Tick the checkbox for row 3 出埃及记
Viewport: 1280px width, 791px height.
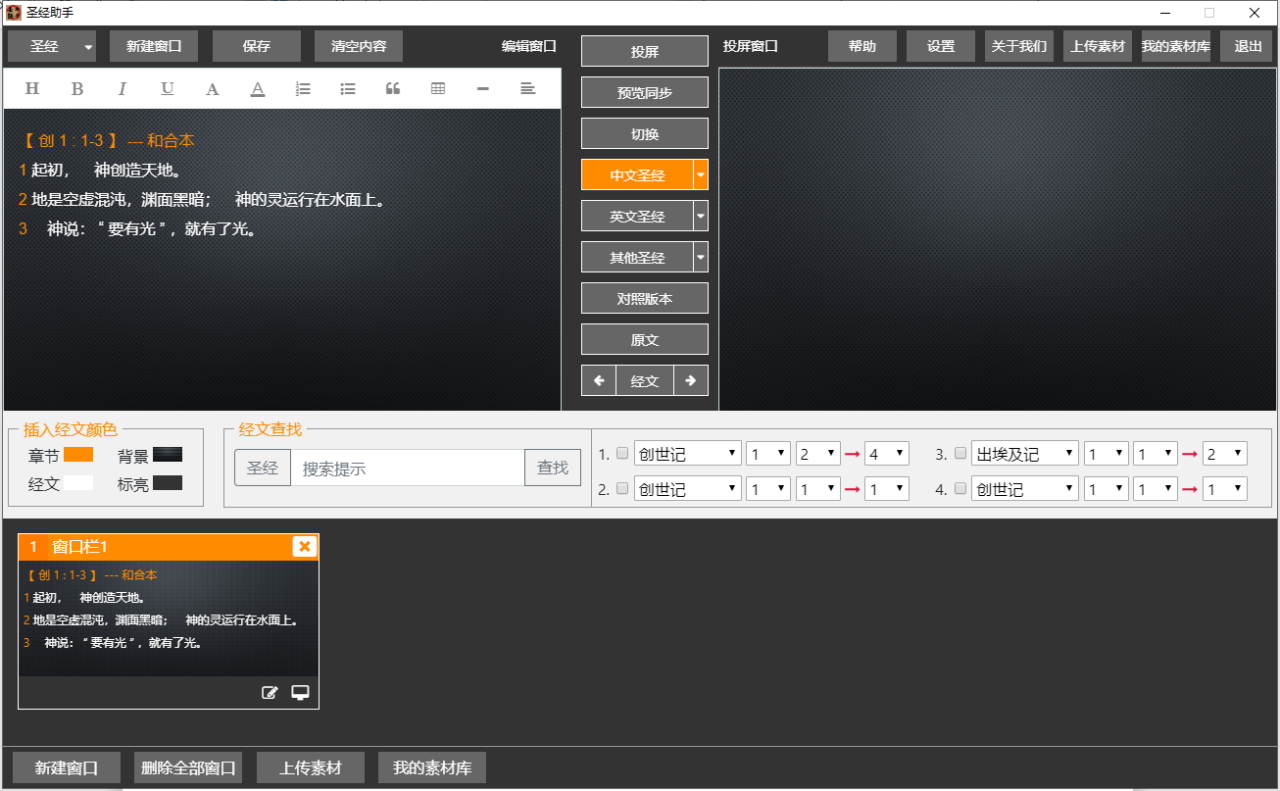(960, 454)
